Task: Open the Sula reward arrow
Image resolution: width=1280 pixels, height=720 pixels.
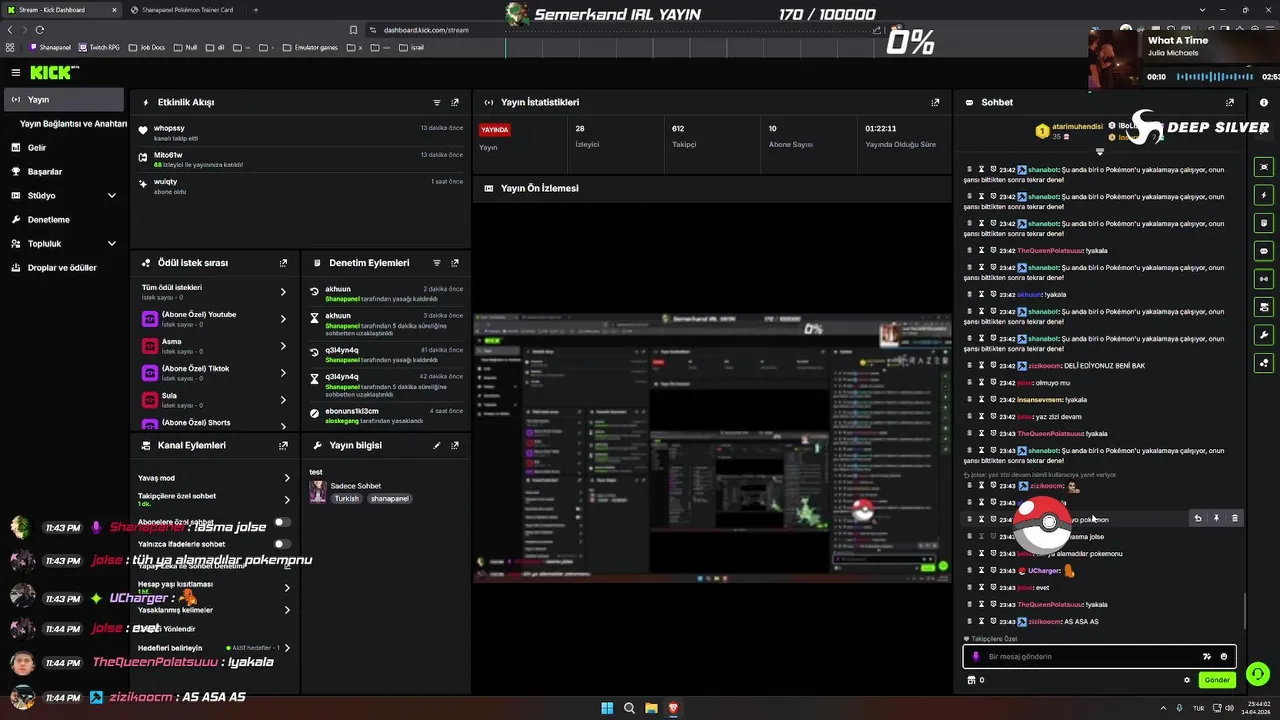Action: pos(283,400)
